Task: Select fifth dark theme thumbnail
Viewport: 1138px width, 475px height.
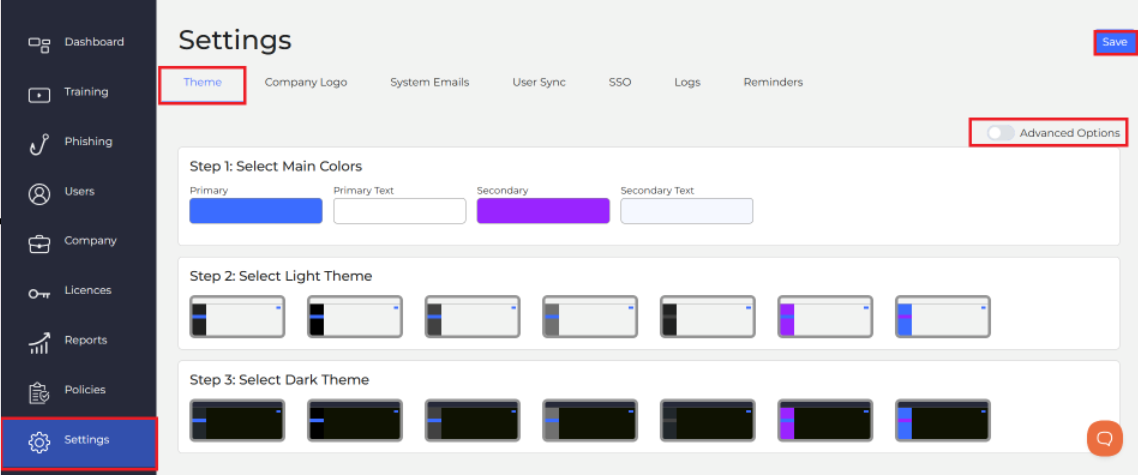Action: point(708,420)
